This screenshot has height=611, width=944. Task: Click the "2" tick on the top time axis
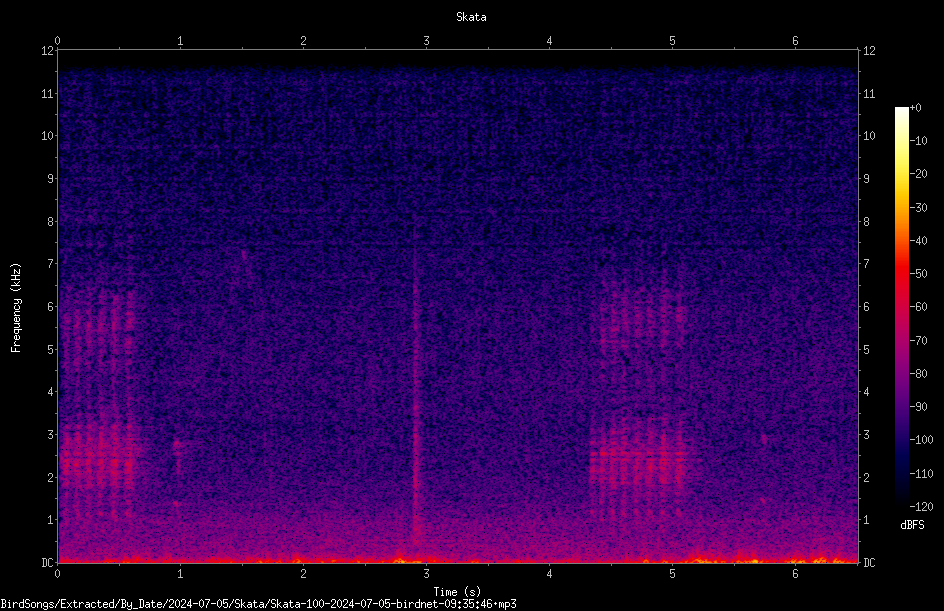pos(303,41)
